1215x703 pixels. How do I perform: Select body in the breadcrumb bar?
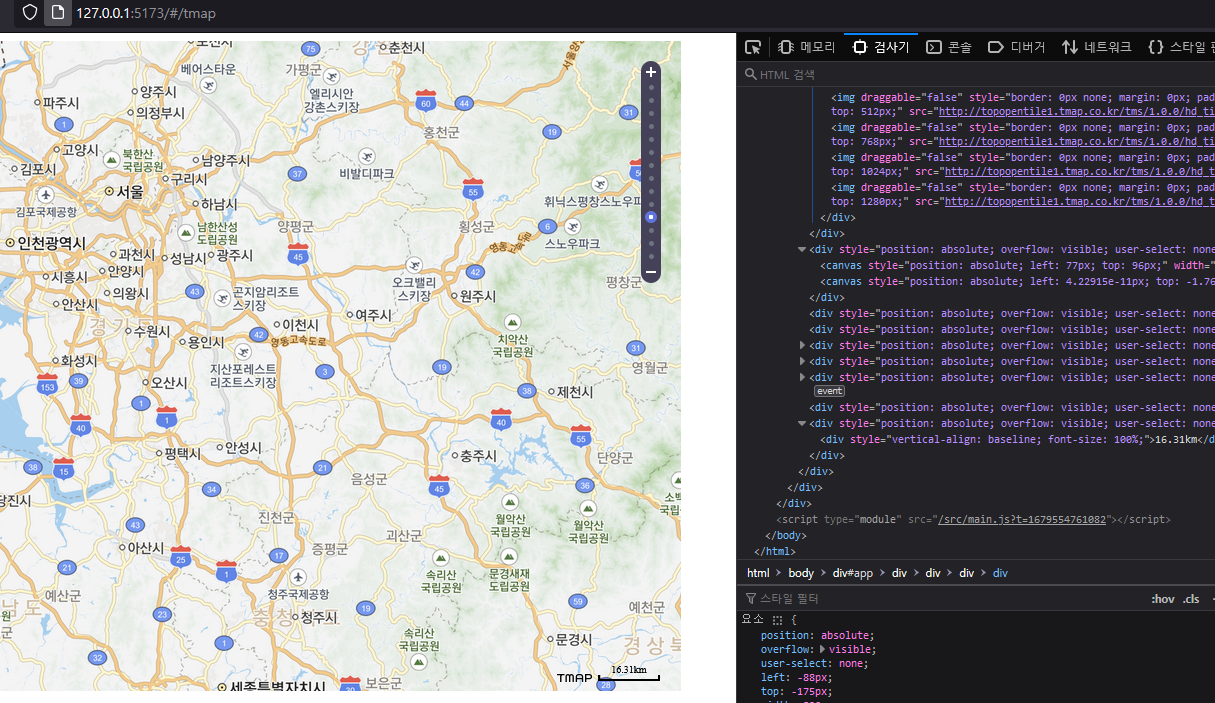[801, 573]
